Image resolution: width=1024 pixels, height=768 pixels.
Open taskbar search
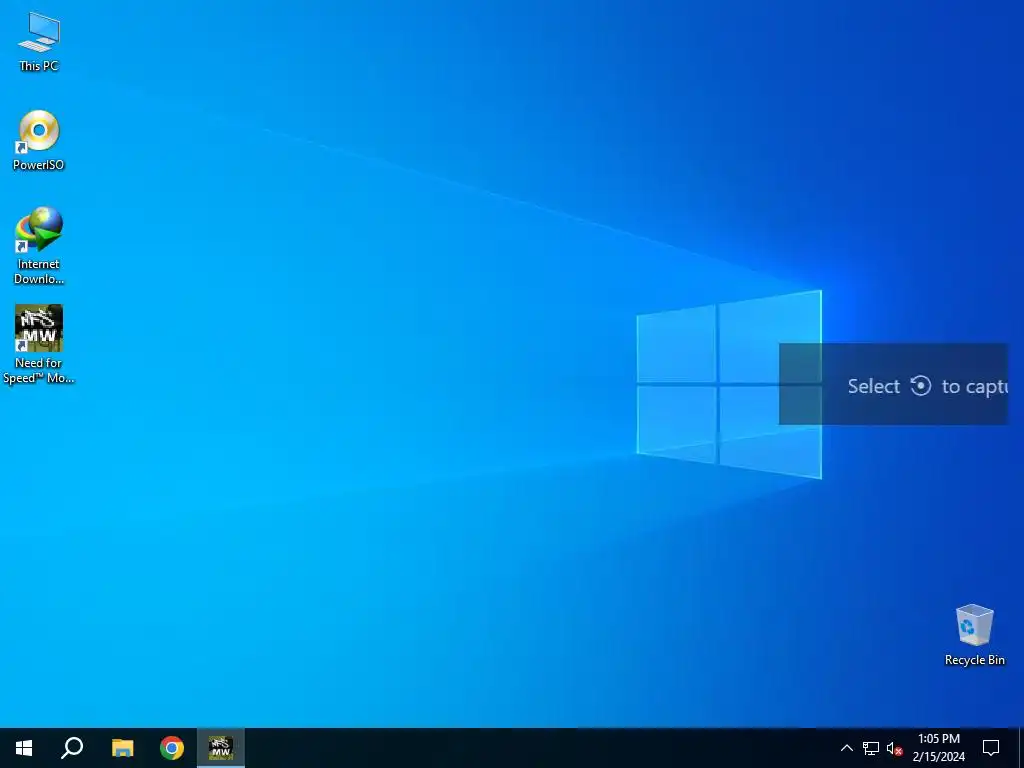pos(72,748)
